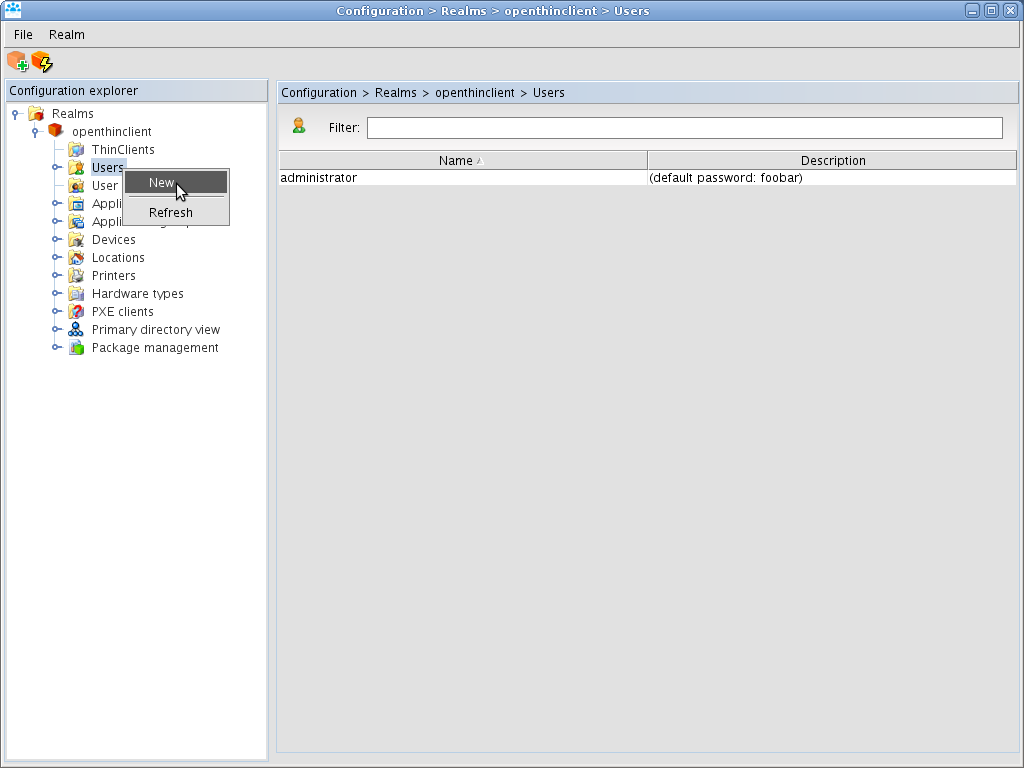
Task: Click the add new realm toolbar icon
Action: tap(17, 62)
